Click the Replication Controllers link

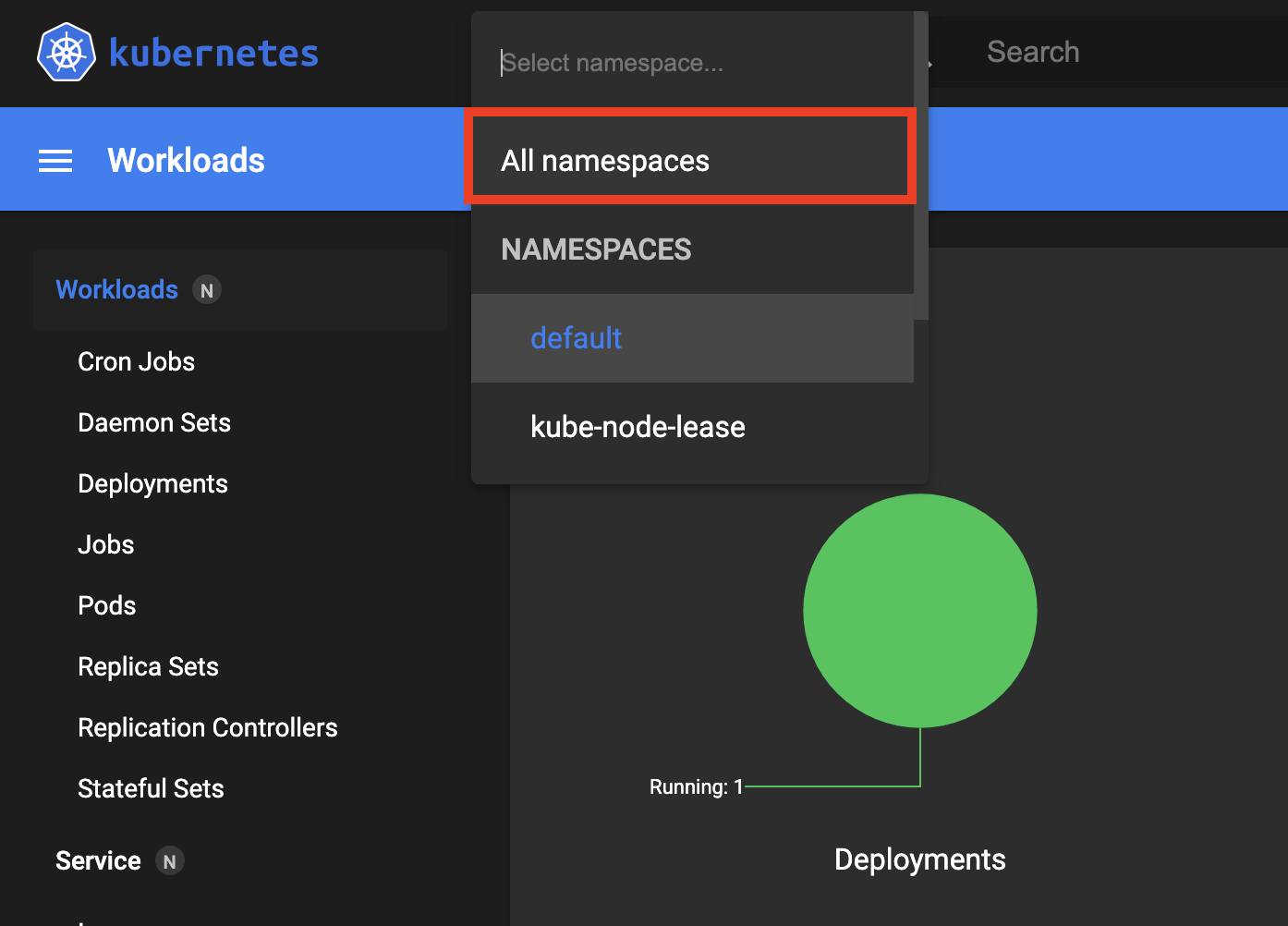point(207,727)
